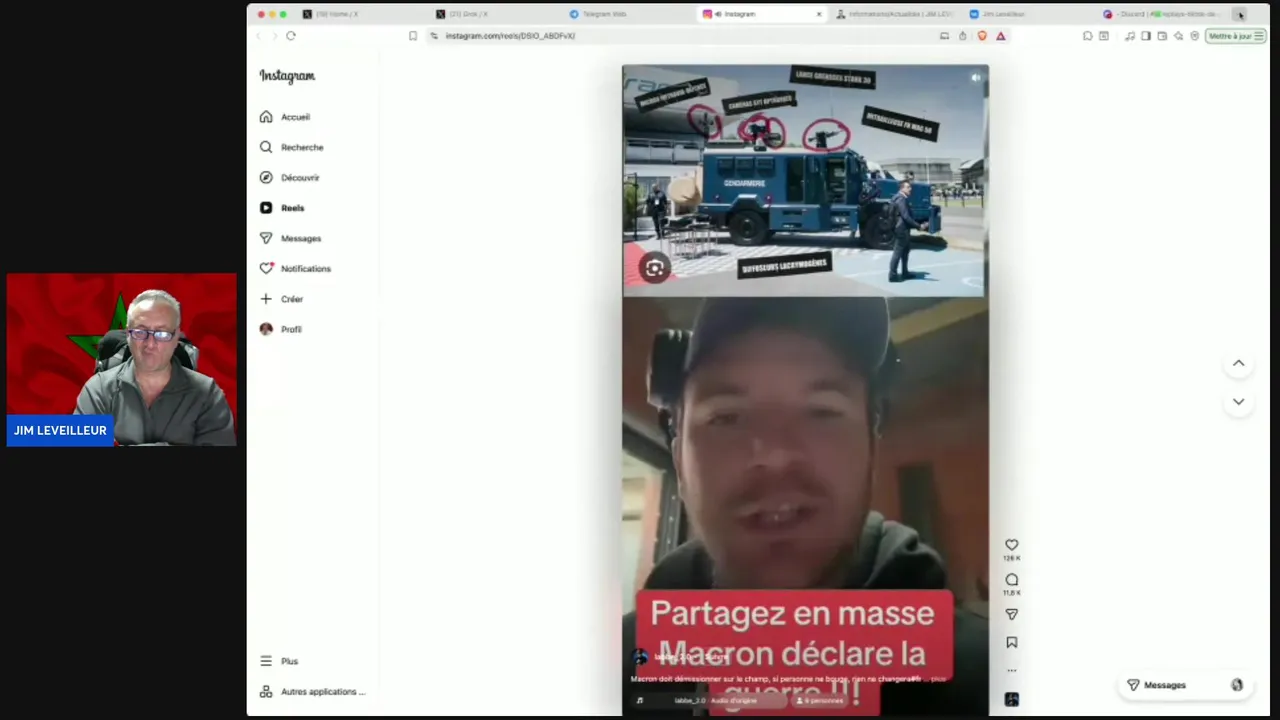Click the reel author's profile picture

[x=640, y=657]
